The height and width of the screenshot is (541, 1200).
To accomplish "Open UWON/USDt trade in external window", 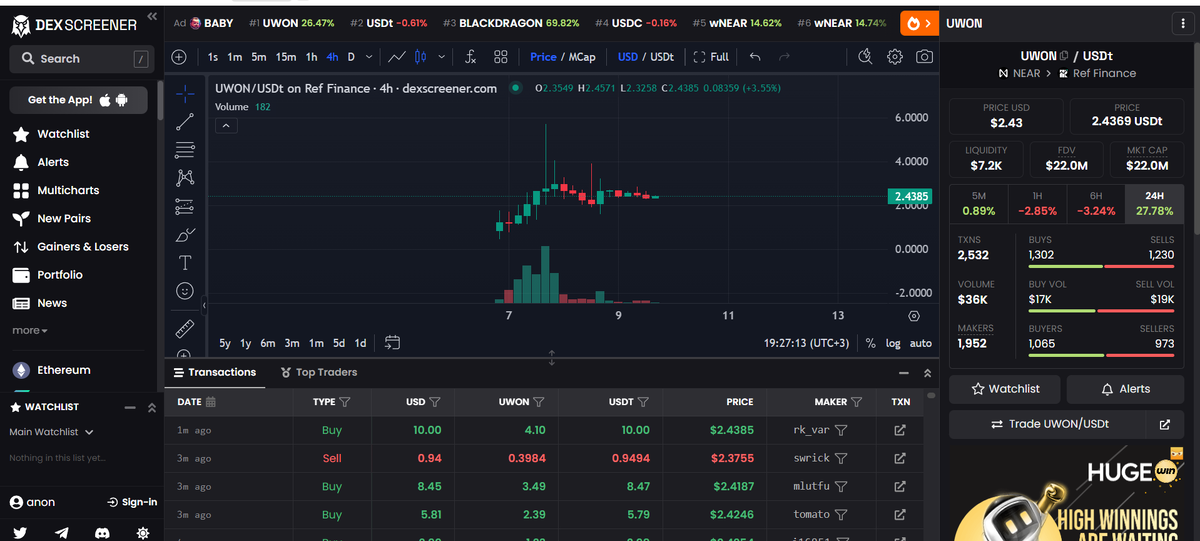I will coord(1164,424).
